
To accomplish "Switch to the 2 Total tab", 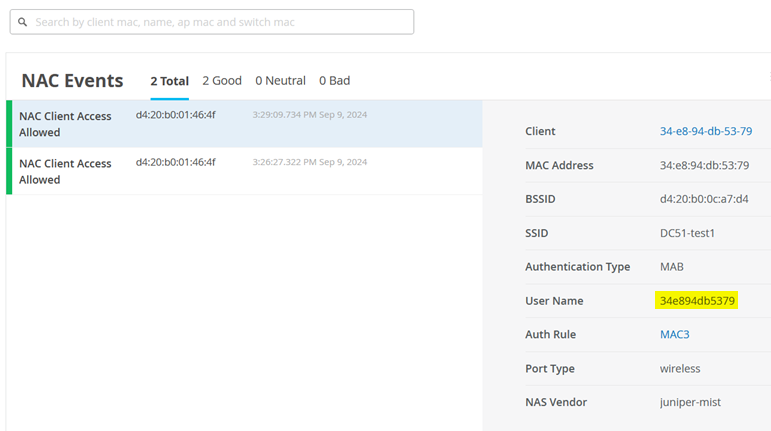I will (169, 81).
